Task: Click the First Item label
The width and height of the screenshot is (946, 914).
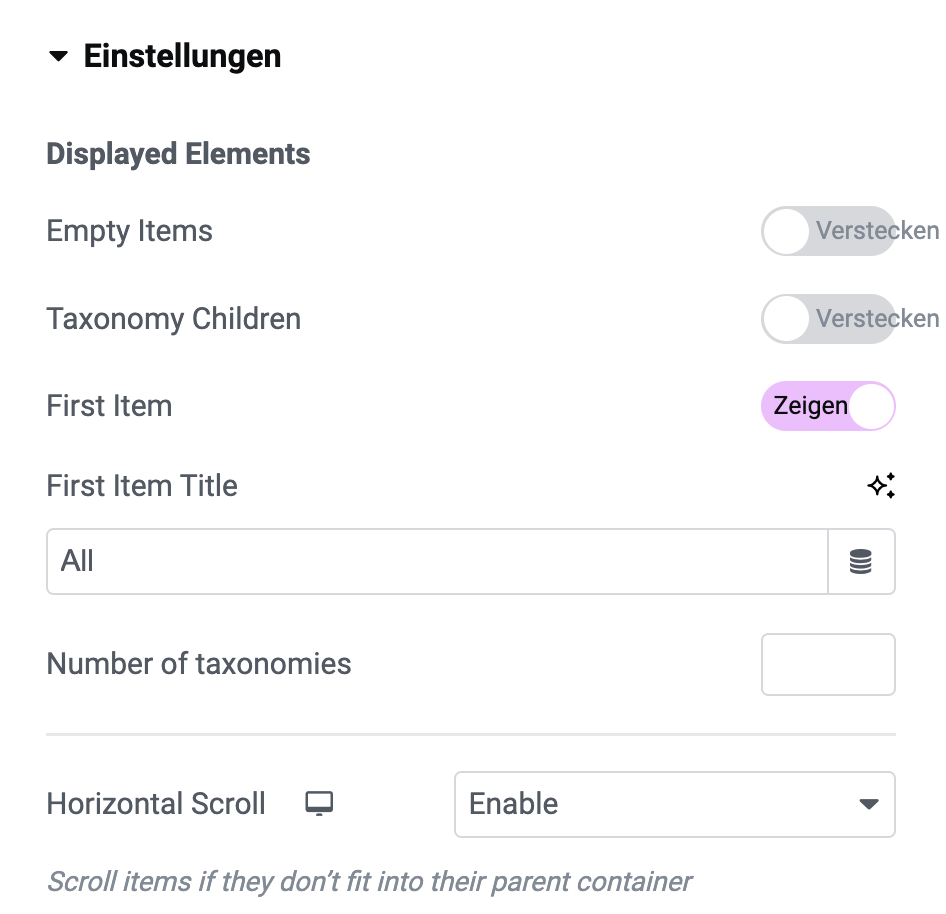Action: click(109, 406)
